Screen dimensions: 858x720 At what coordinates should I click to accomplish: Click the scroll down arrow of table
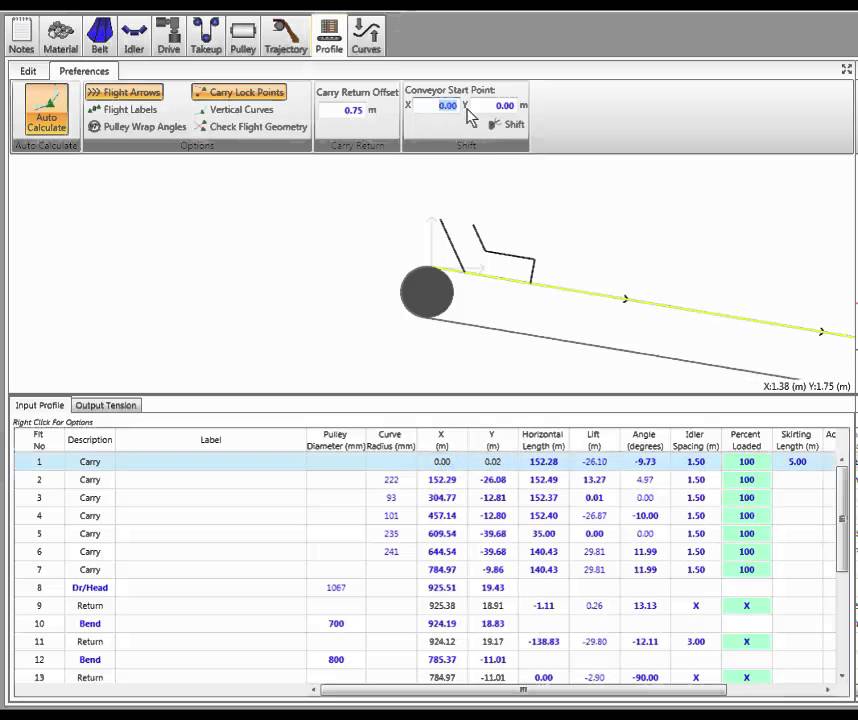[842, 677]
